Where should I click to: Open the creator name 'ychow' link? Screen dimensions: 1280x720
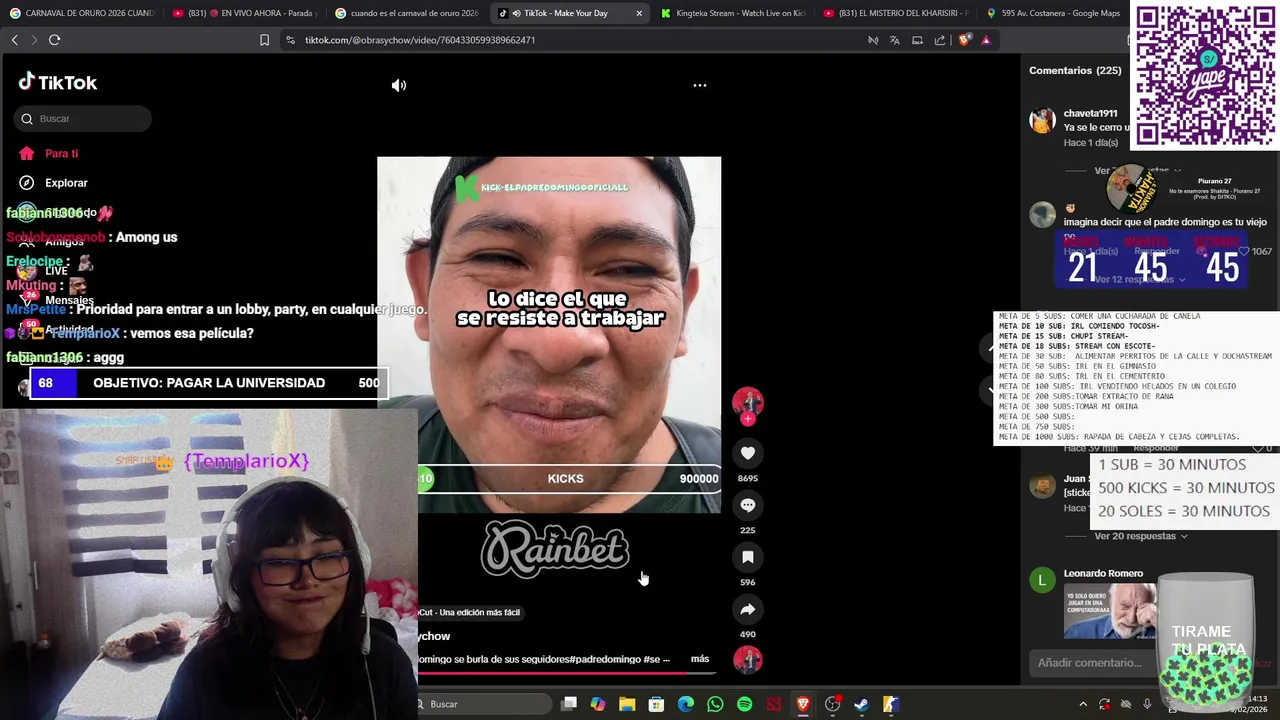(x=434, y=636)
